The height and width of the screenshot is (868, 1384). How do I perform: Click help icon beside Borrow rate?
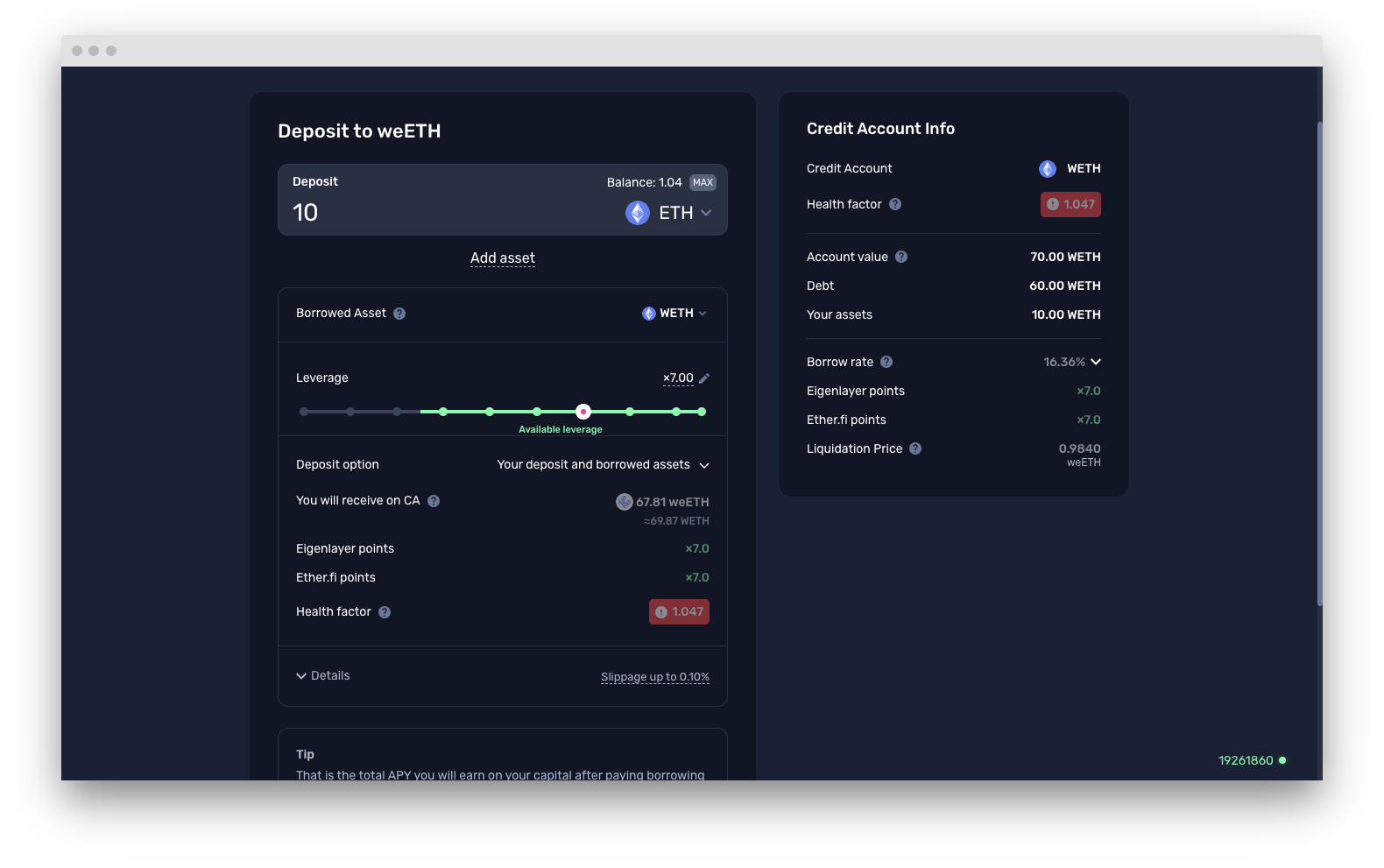(x=886, y=362)
